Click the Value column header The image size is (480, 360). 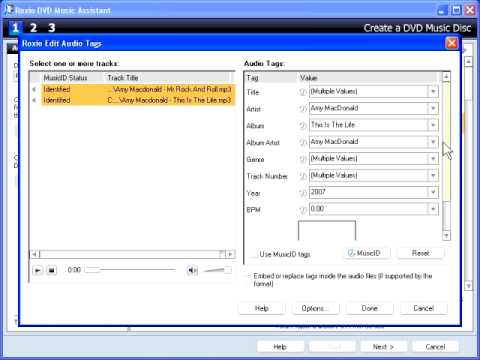[368, 78]
